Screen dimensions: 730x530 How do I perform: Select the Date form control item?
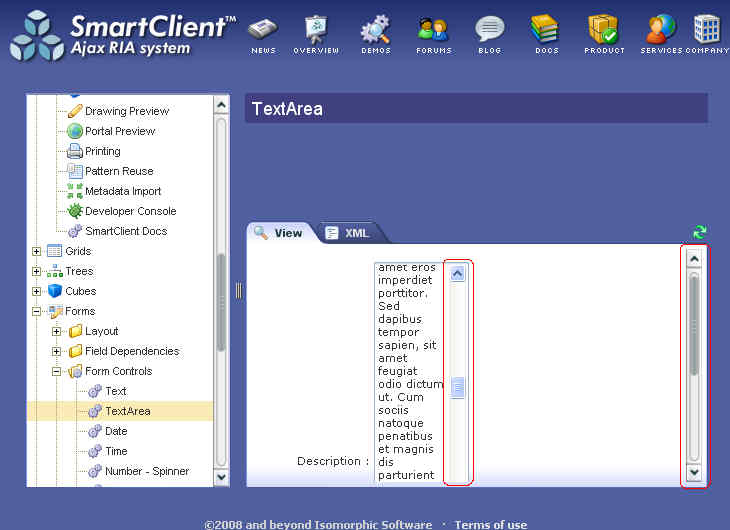116,431
